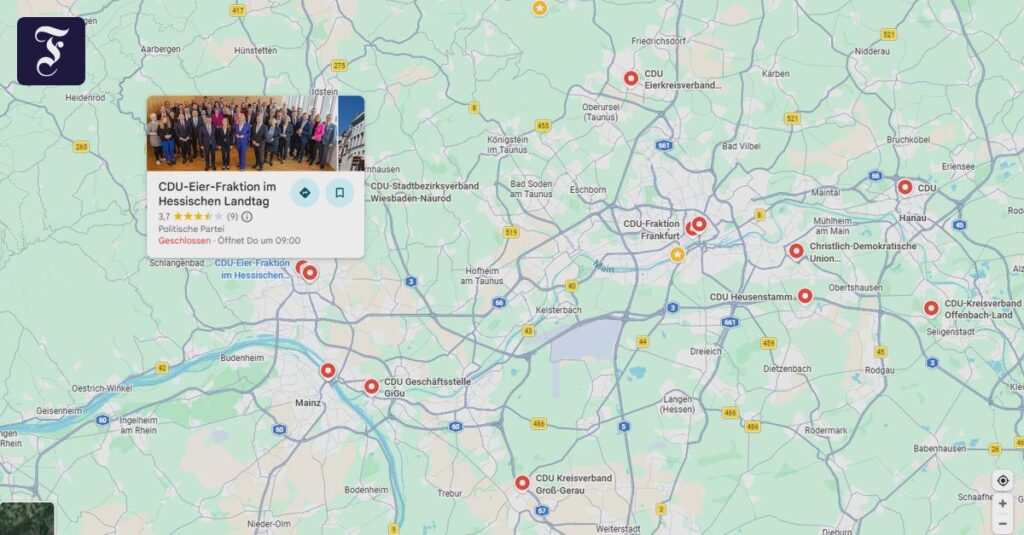Click the yellow star marker in Frankfurt
This screenshot has height=535, width=1024.
point(677,254)
